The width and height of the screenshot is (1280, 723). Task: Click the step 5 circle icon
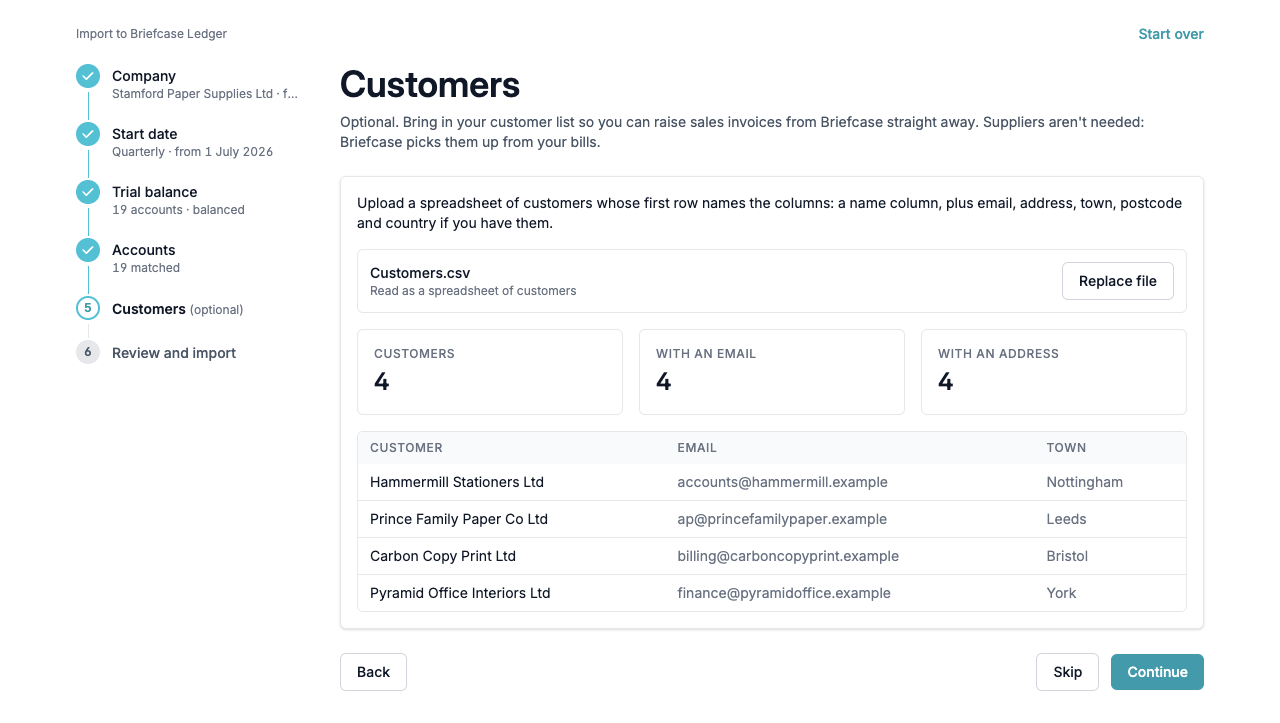pos(88,308)
